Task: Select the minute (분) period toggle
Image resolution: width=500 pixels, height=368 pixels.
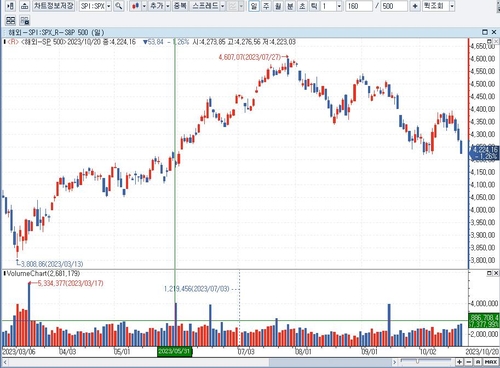Action: click(290, 6)
